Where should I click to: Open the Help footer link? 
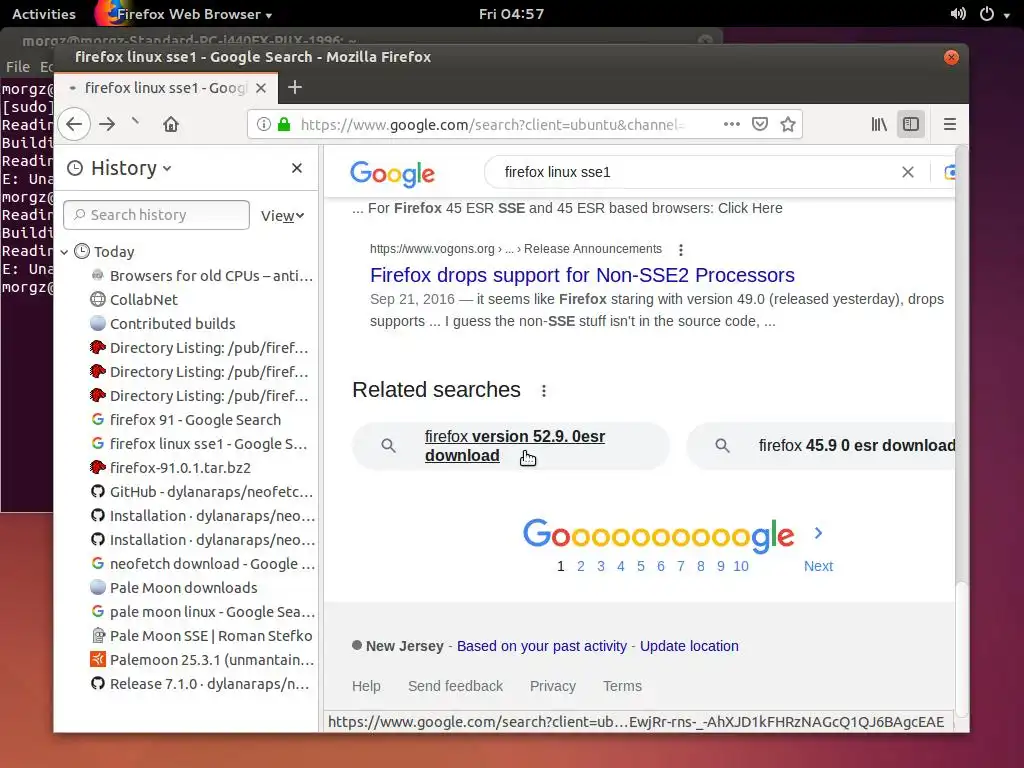(366, 686)
